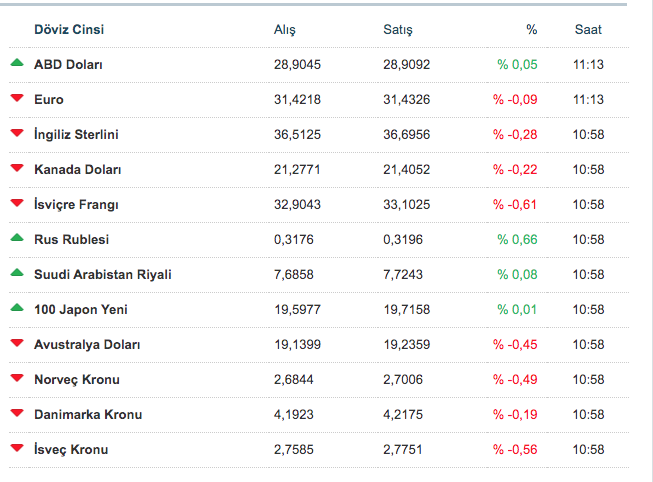Viewport: 653px width, 482px height.
Task: Open the ABD Doları currency link
Action: [68, 64]
